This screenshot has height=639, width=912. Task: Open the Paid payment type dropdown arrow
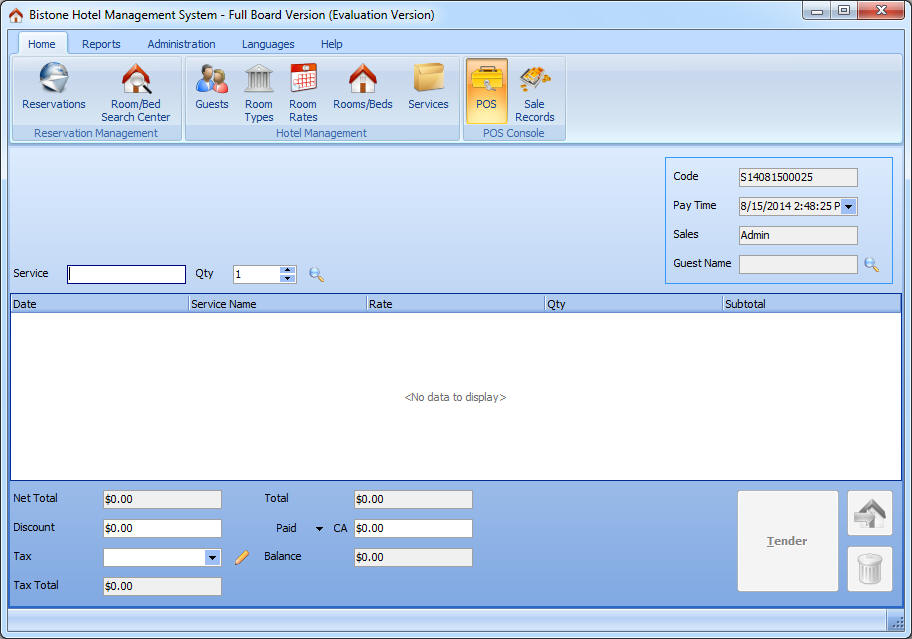point(319,529)
